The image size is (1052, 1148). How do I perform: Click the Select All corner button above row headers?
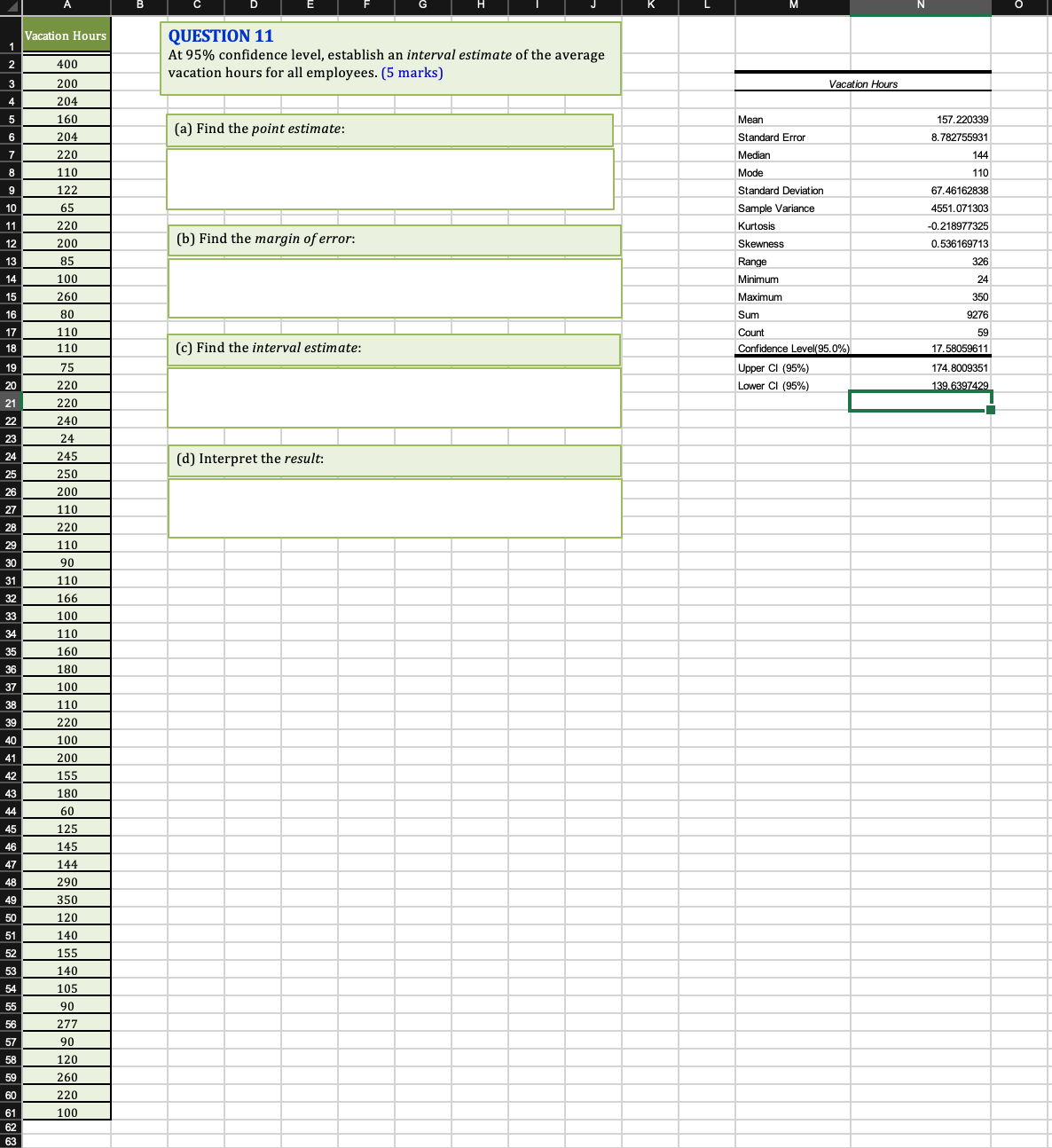tap(11, 7)
